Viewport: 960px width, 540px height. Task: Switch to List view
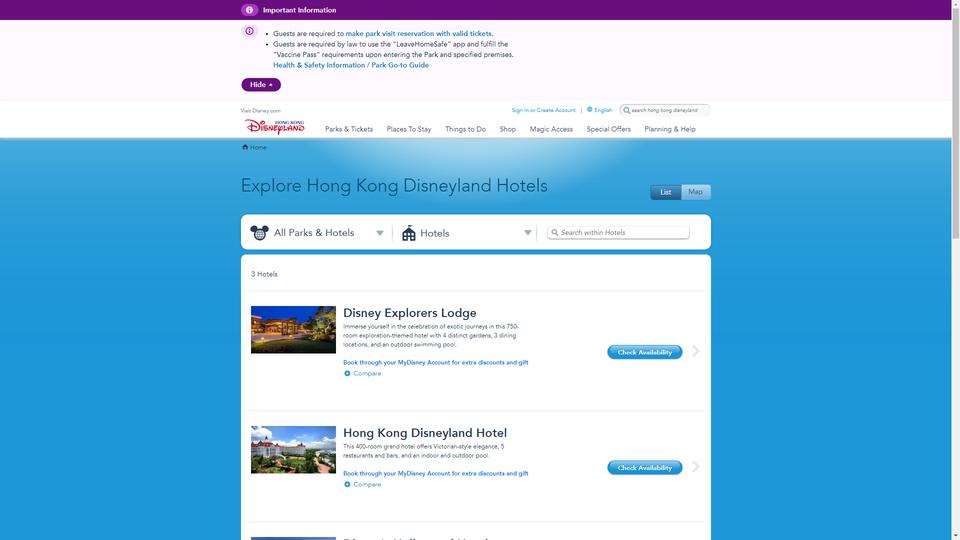point(666,192)
